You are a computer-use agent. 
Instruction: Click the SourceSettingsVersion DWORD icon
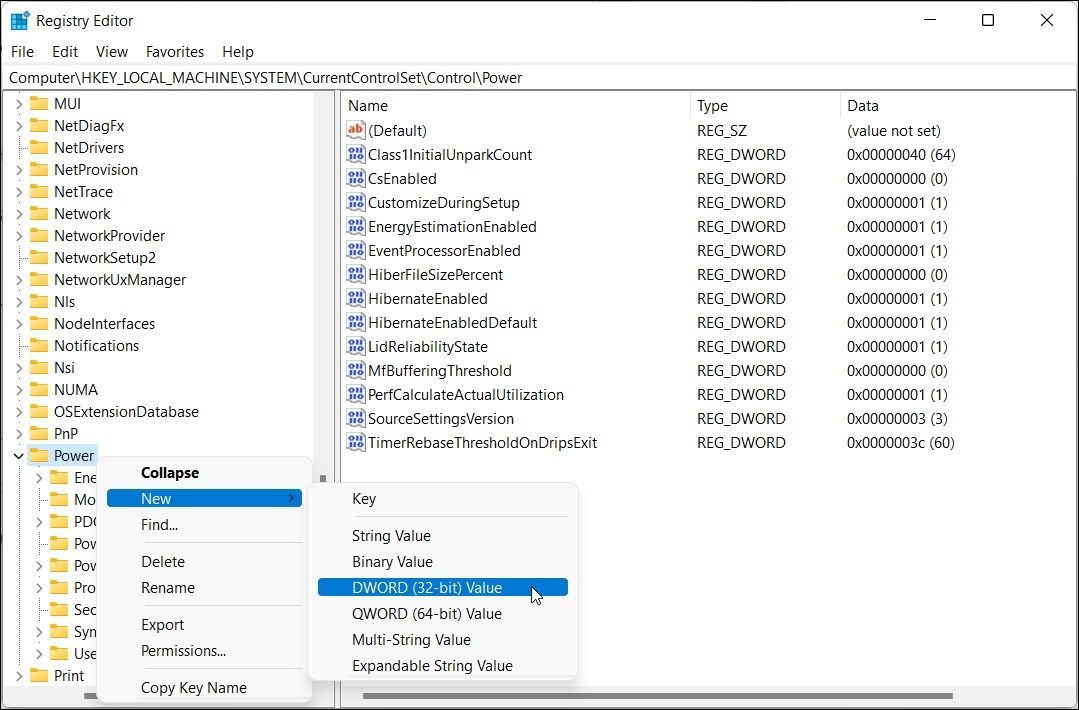click(x=355, y=418)
